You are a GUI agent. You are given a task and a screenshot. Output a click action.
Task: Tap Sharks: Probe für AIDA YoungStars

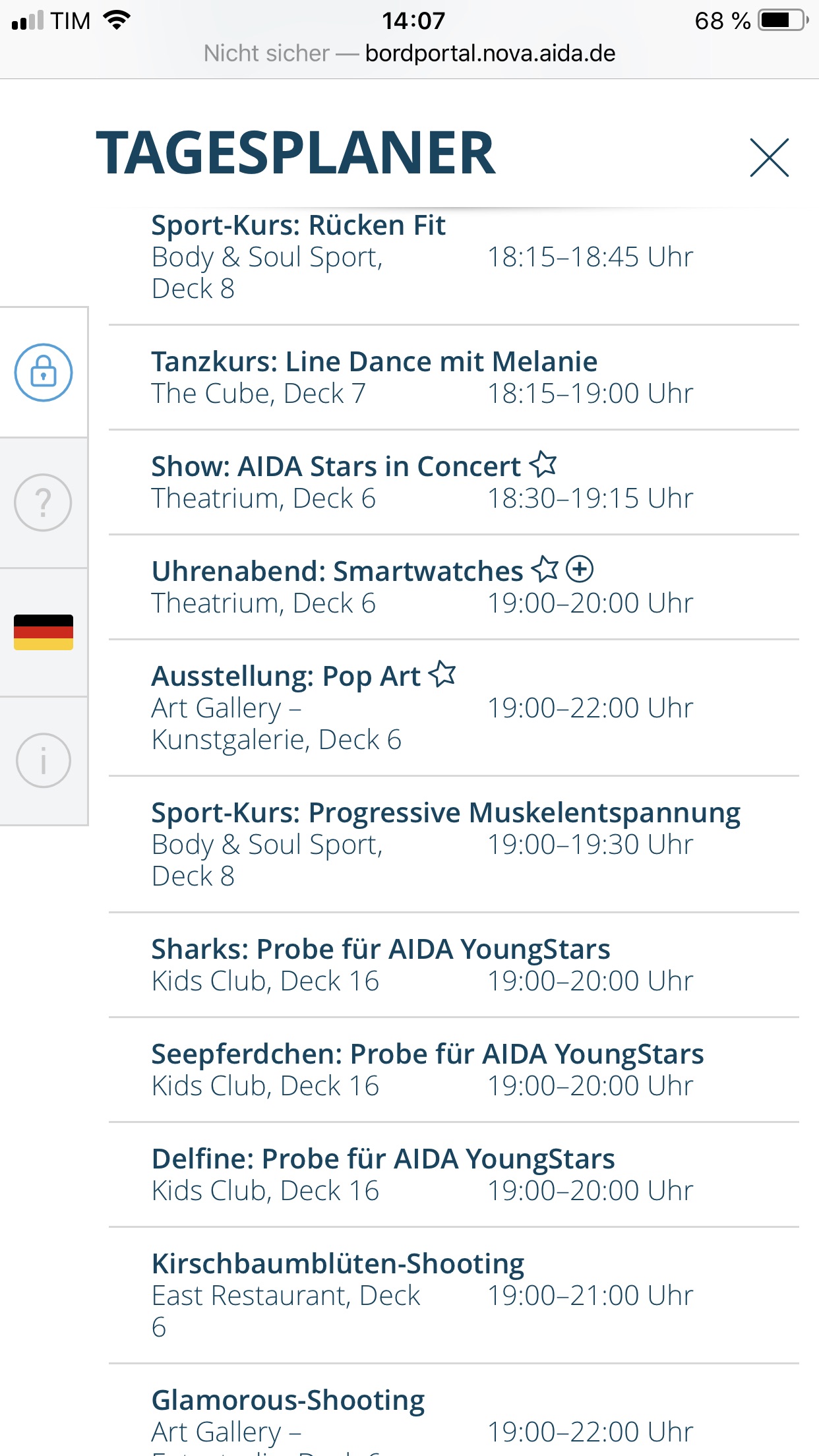[x=380, y=950]
